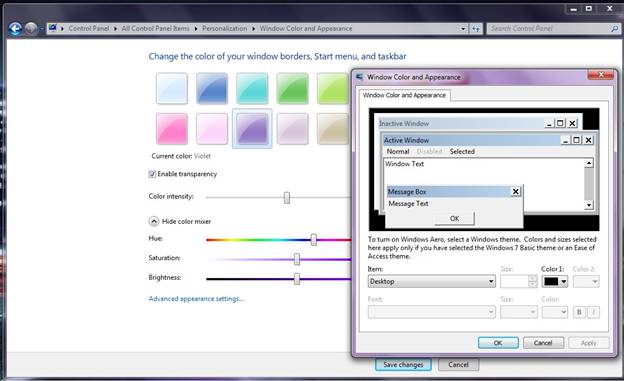Viewport: 624px width, 381px height.
Task: Select the Window Color and Appearance tab
Action: point(404,96)
